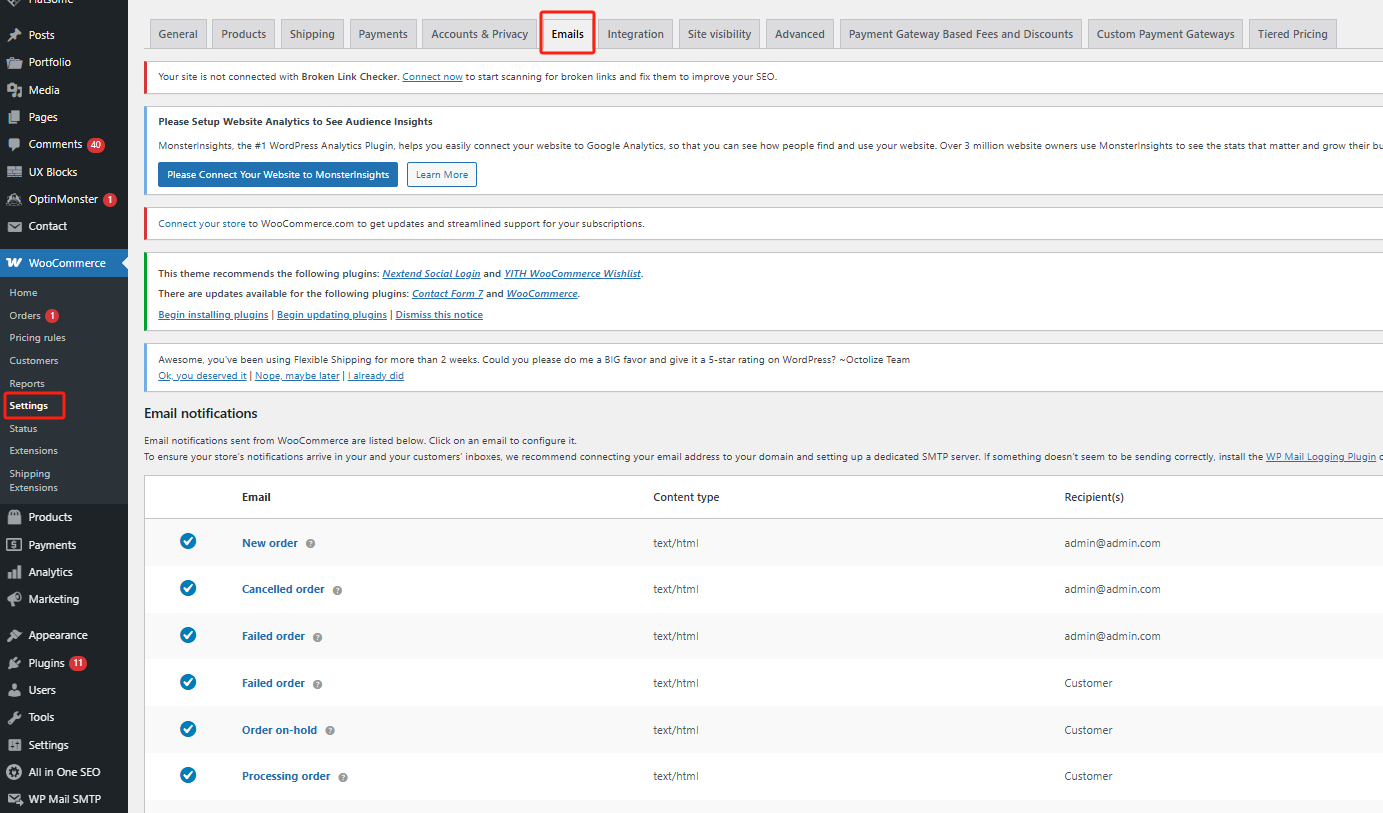Click the Marketing megaphone icon

(x=14, y=599)
